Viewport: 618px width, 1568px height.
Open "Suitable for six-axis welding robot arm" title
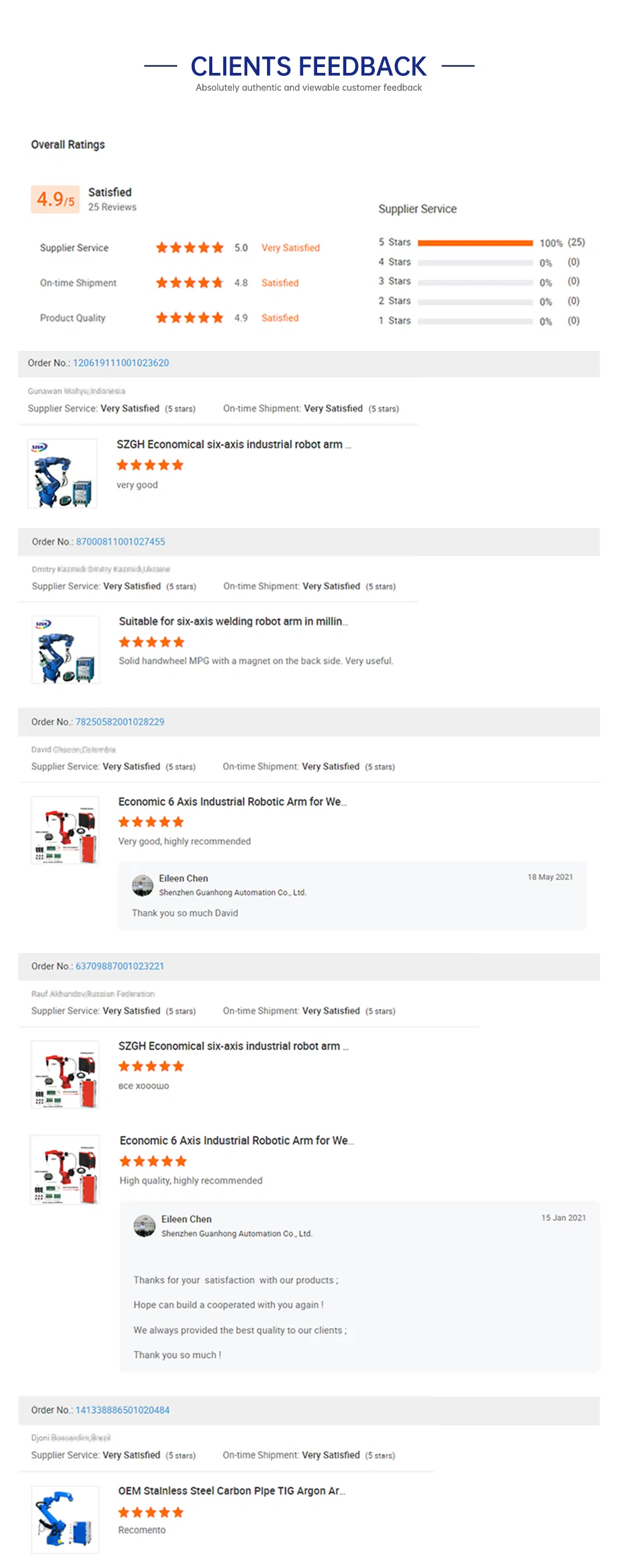(233, 621)
